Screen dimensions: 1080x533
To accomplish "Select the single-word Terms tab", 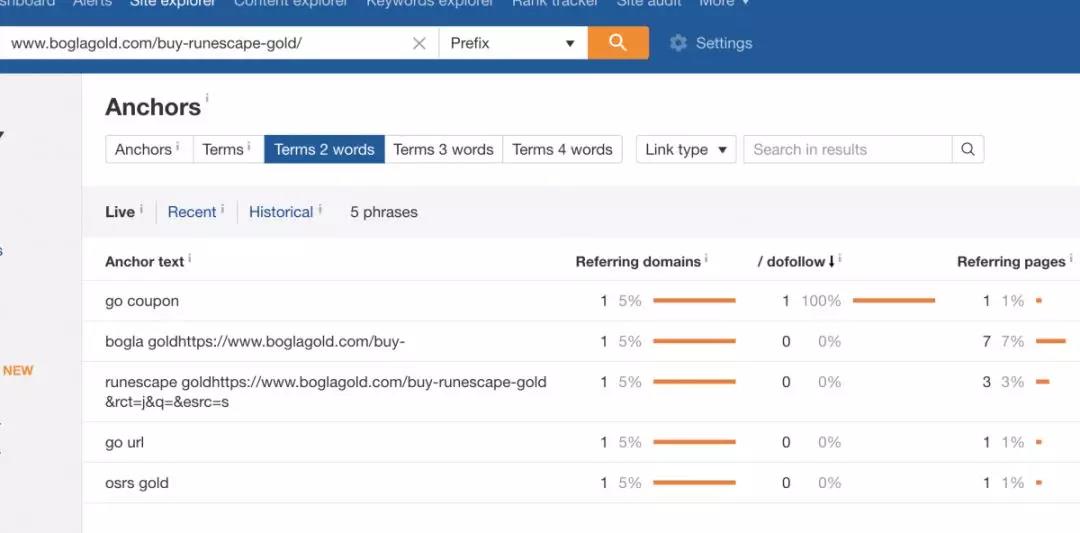I will (x=226, y=150).
